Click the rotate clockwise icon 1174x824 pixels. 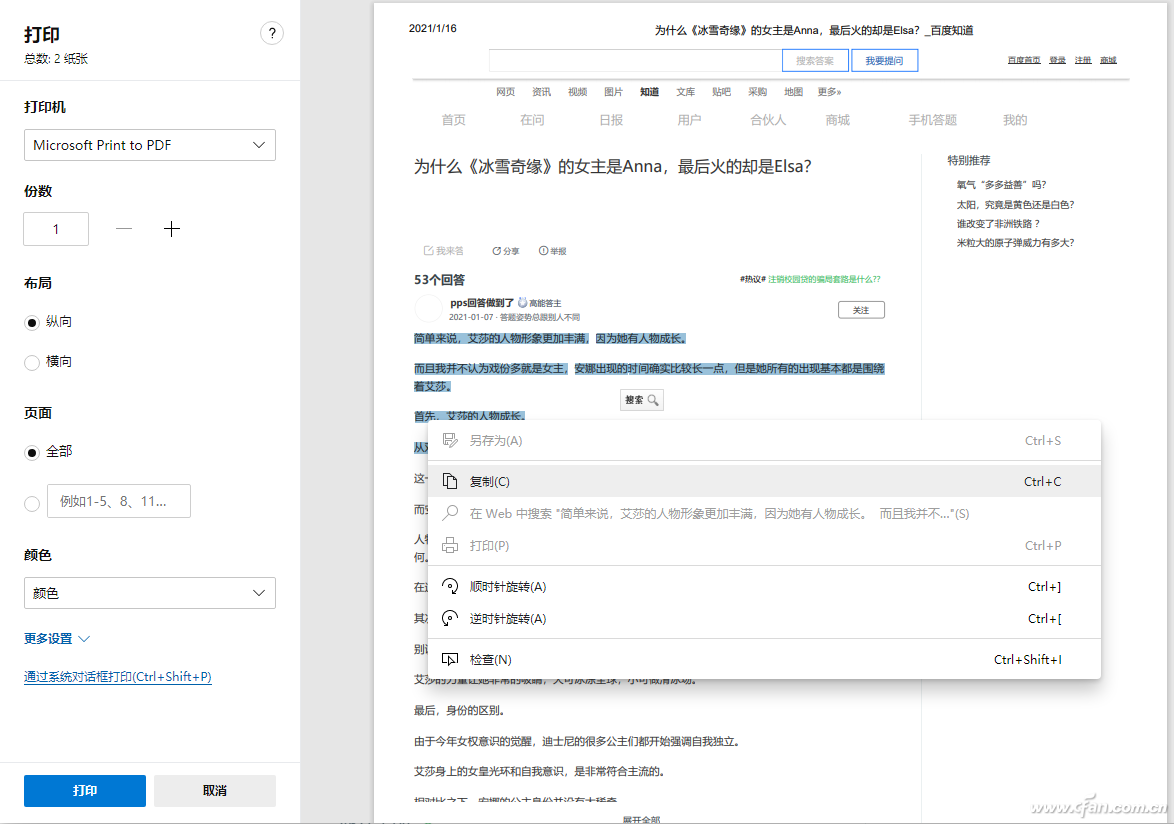[450, 586]
